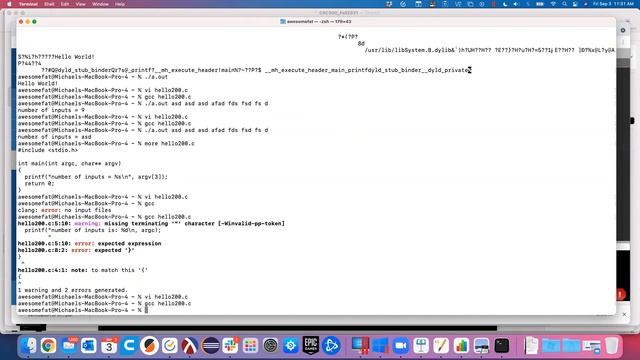Open the Trash in the dock
Viewport: 640px width, 360px height.
coord(611,346)
